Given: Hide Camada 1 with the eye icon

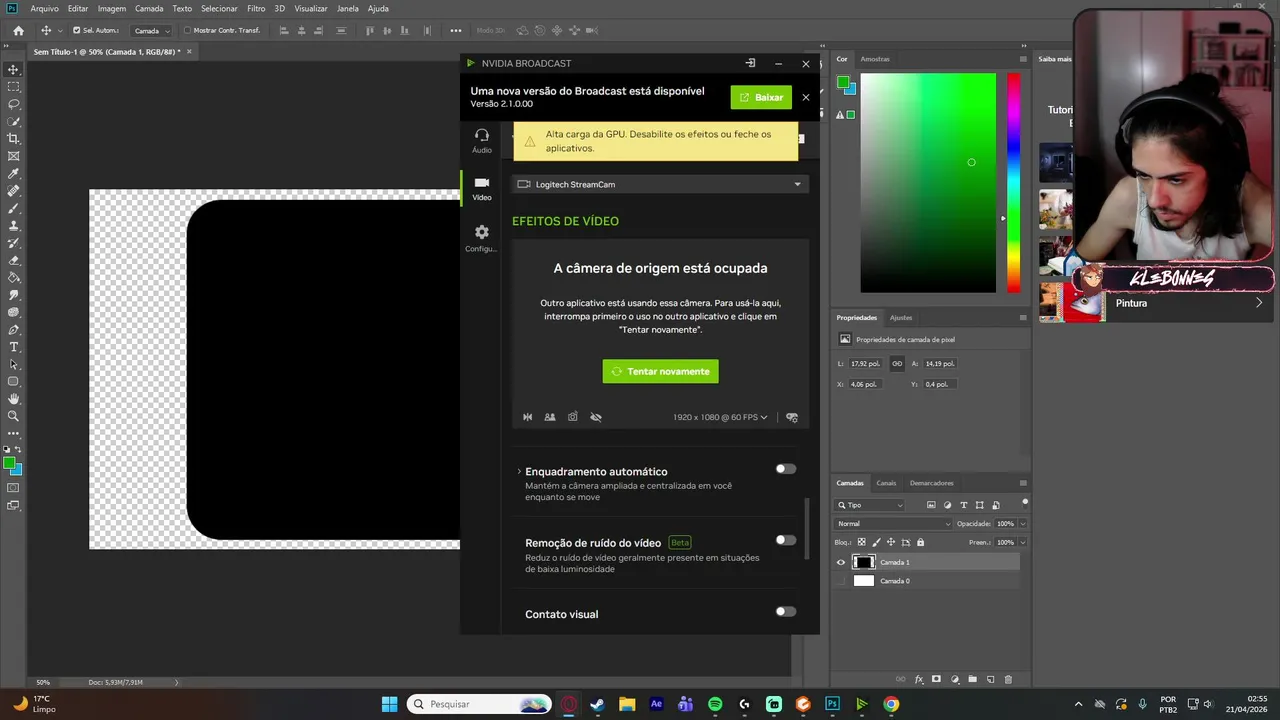Looking at the screenshot, I should coord(841,562).
